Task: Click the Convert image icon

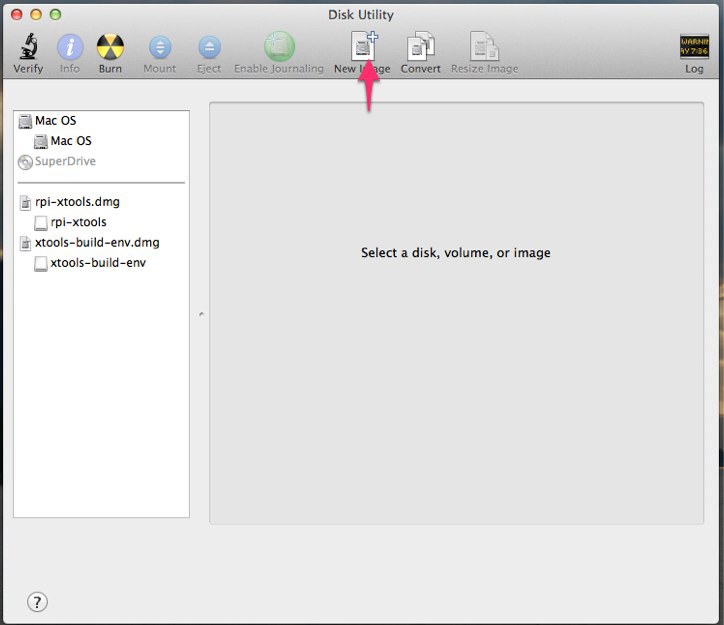Action: click(421, 47)
